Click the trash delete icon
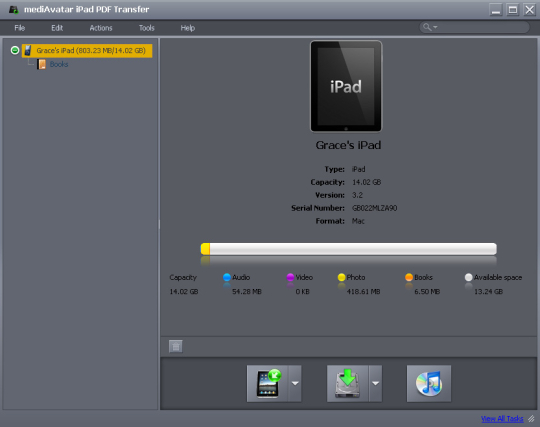This screenshot has width=540, height=427. point(176,346)
